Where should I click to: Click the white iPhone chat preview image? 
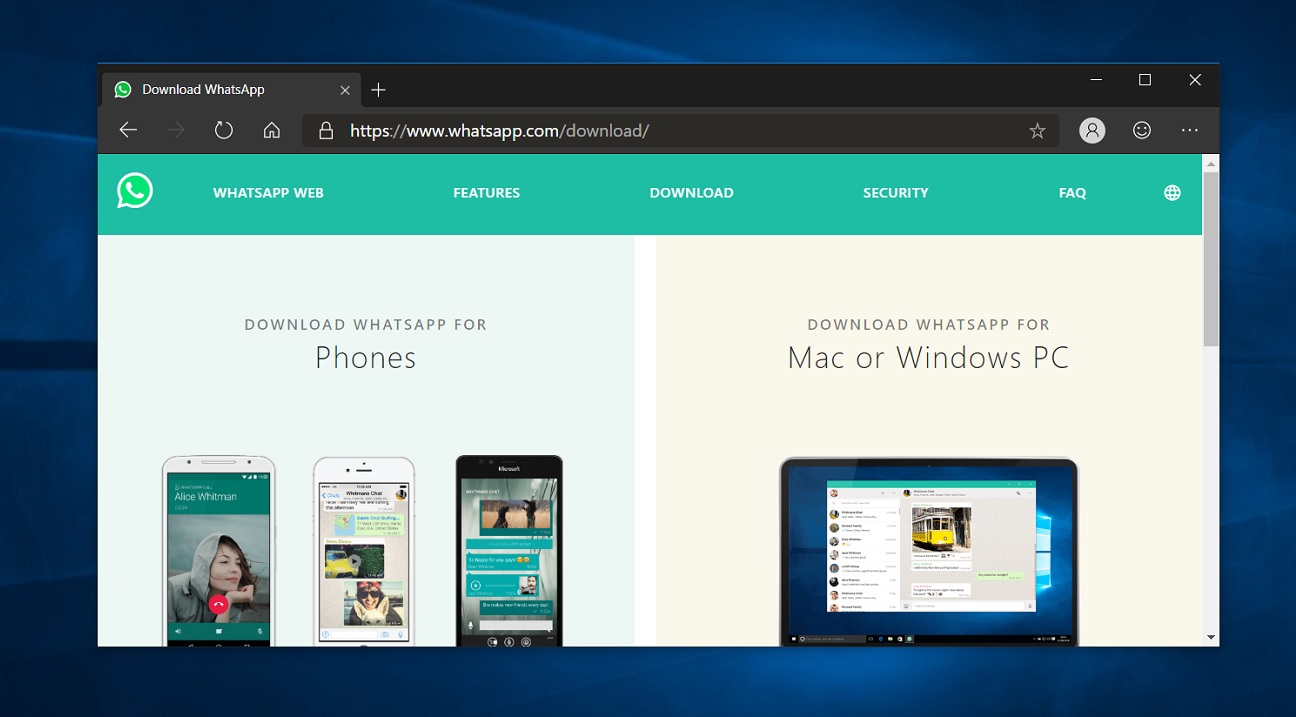pos(364,551)
